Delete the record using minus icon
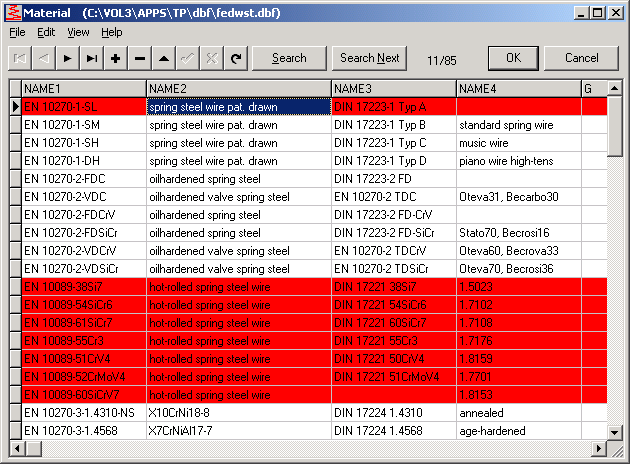This screenshot has width=630, height=464. [140, 58]
